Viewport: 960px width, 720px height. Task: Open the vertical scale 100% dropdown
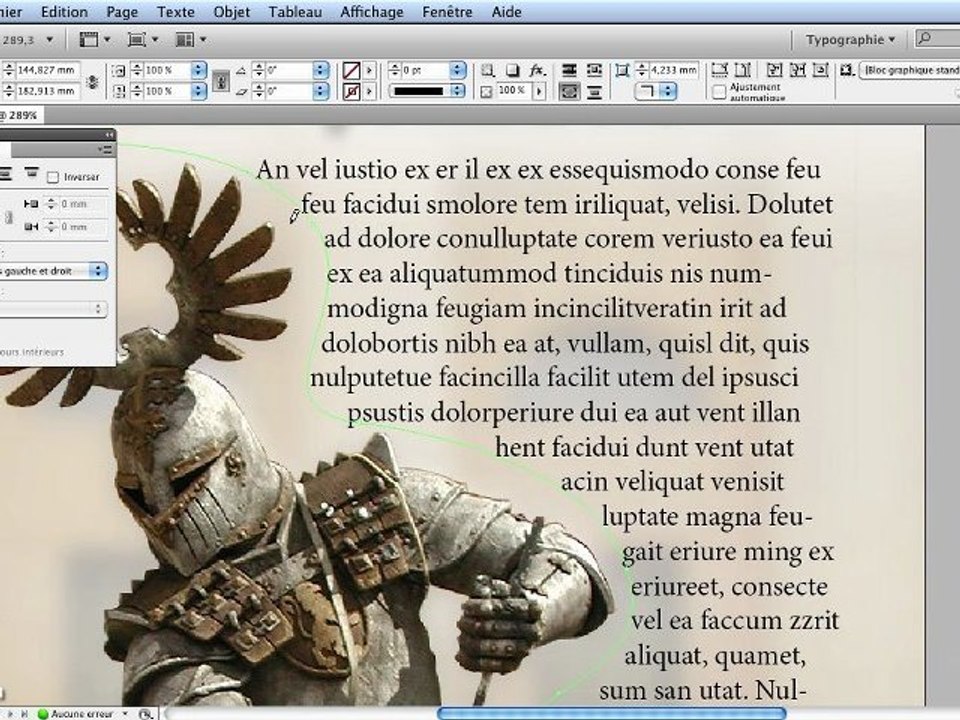pos(198,91)
